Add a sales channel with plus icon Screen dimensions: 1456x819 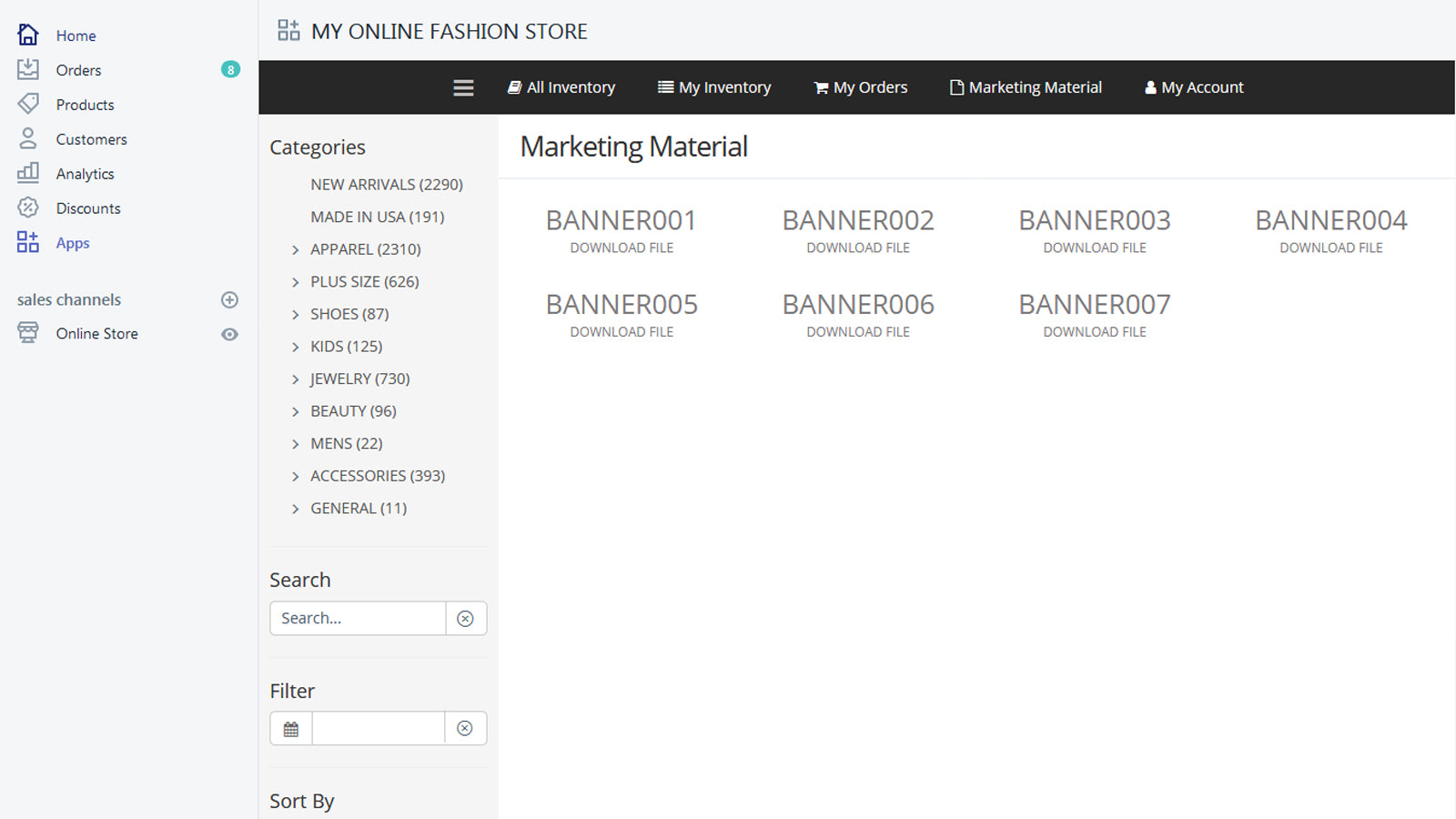pos(230,299)
